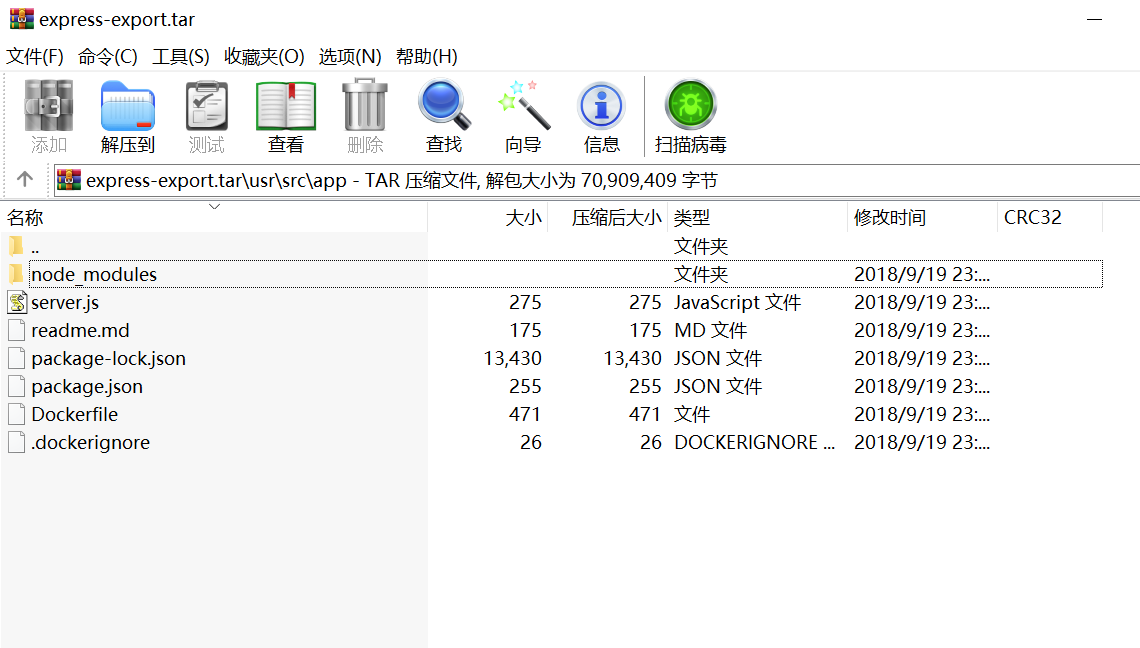Sort files by 名称 column header
The image size is (1140, 648).
tap(26, 218)
